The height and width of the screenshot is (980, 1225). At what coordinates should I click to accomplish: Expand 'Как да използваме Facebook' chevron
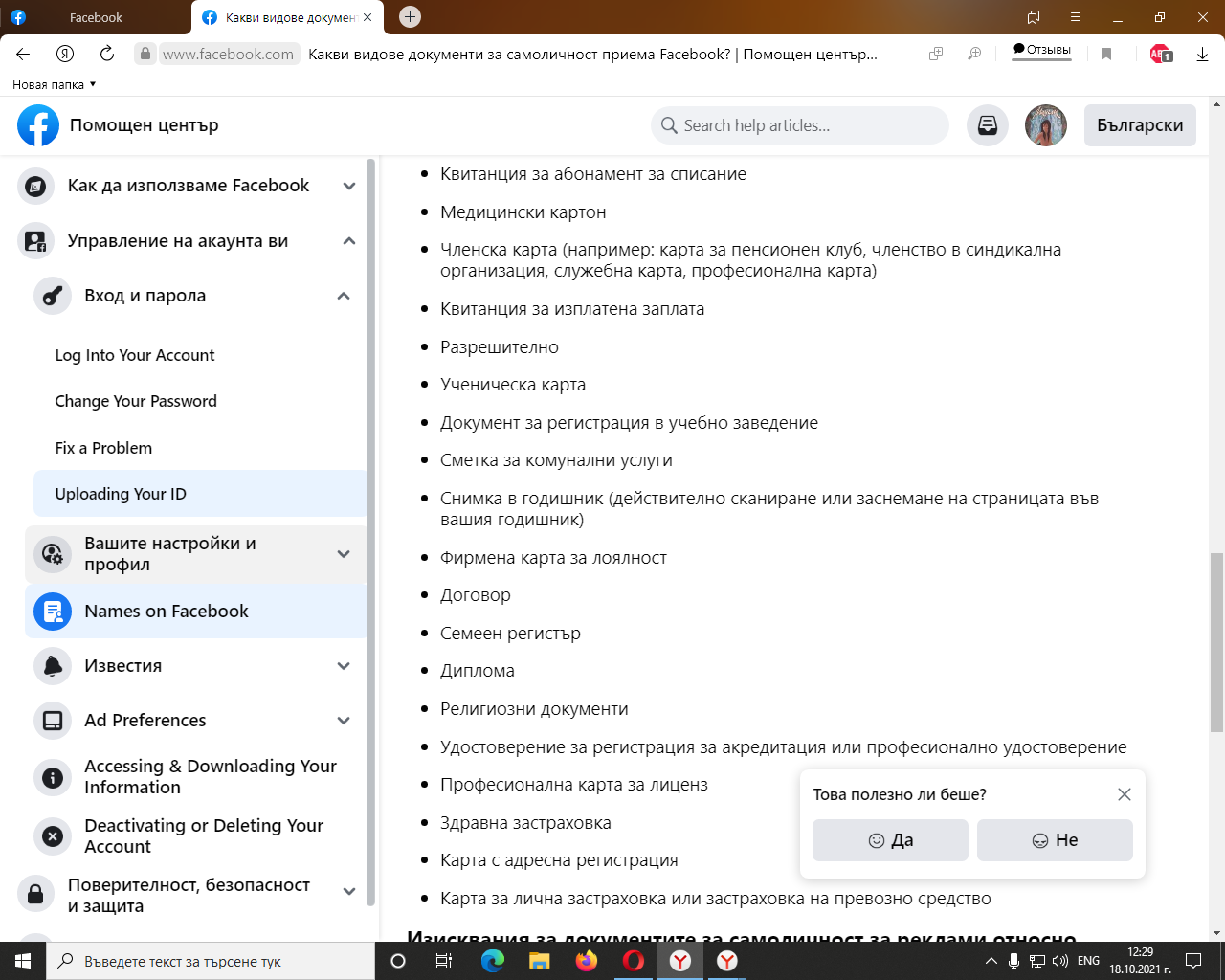[349, 186]
